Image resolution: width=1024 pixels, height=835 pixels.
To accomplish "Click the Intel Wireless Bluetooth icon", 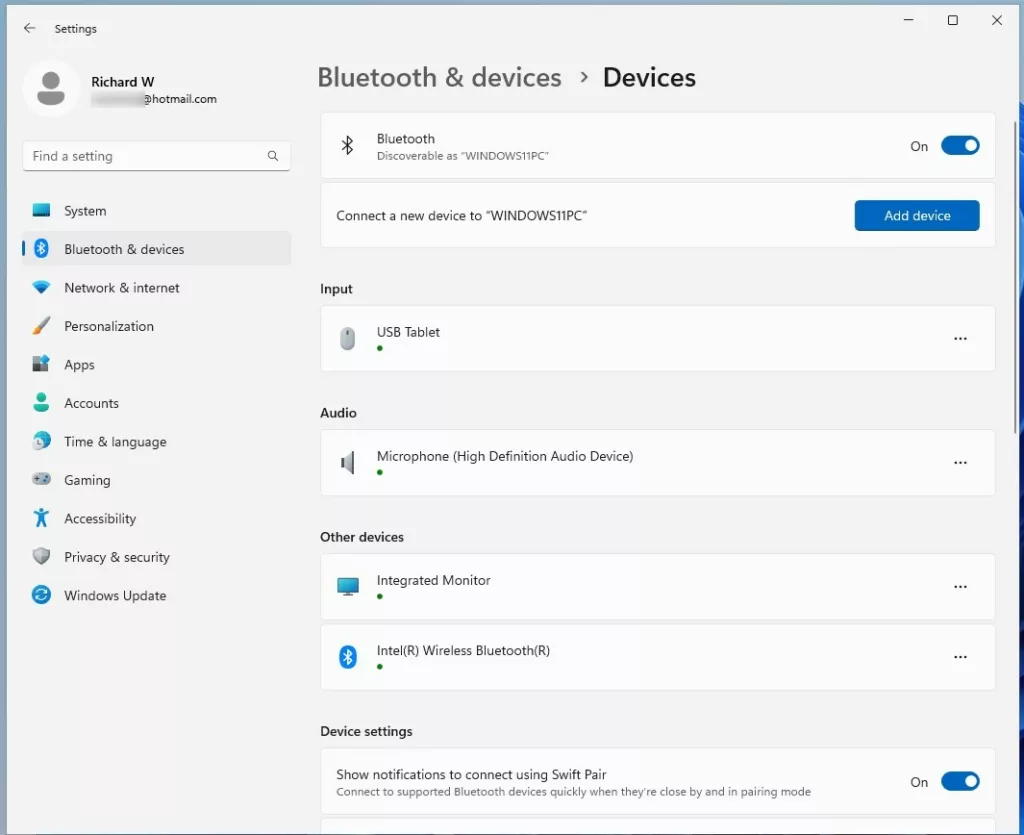I will (347, 657).
